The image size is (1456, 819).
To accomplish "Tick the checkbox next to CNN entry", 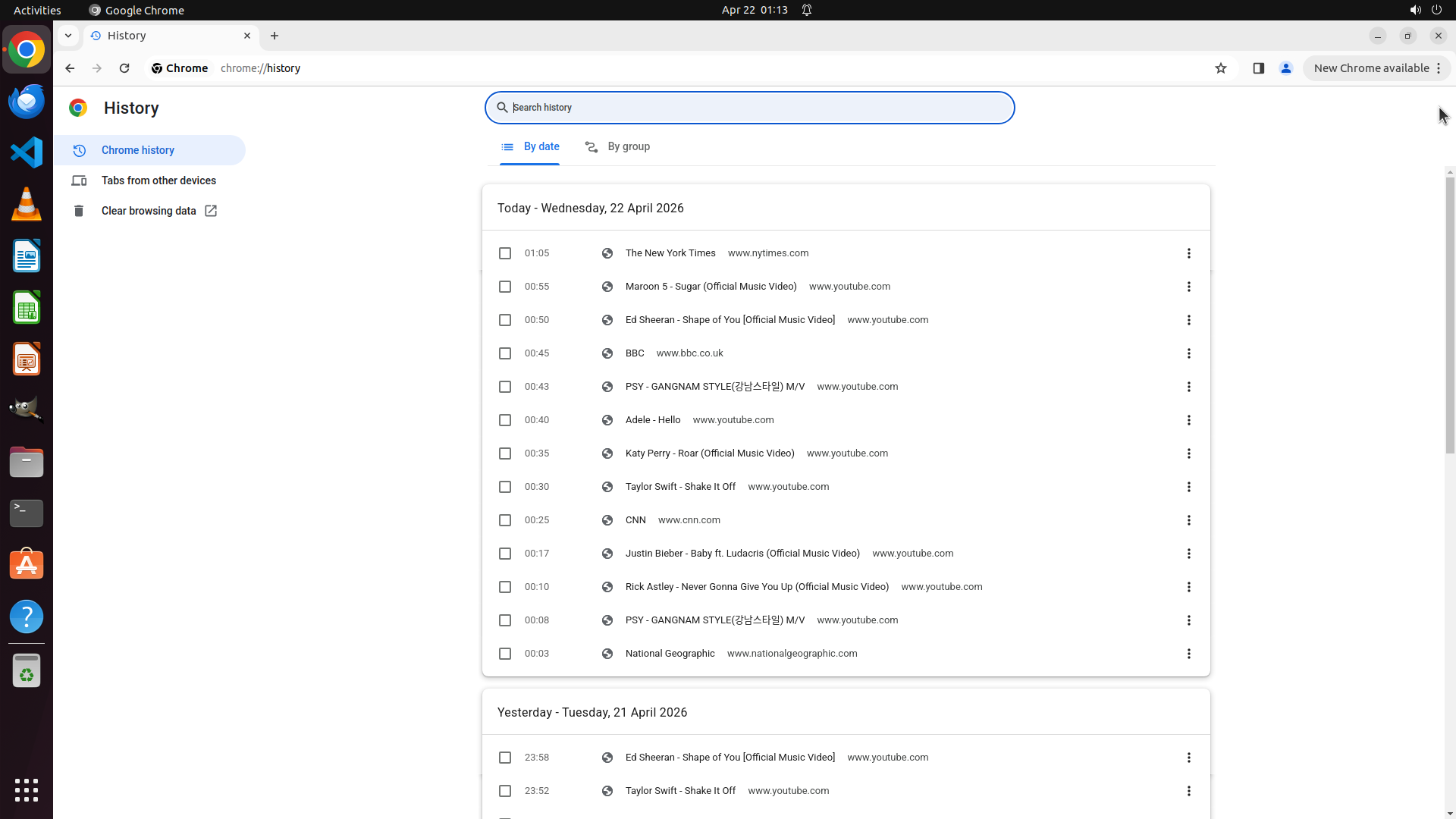I will coord(505,520).
